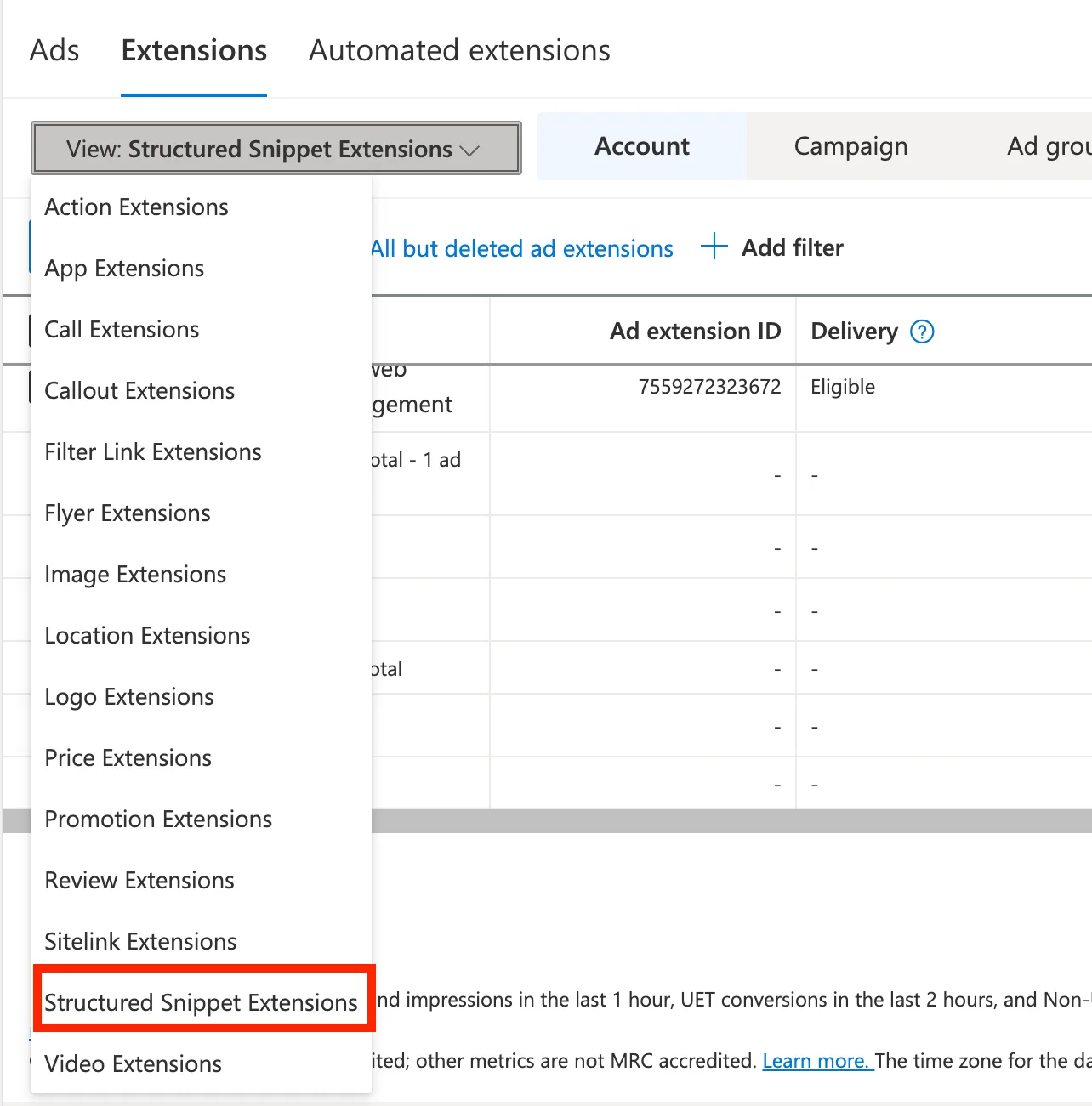Click the Add filter button
The image size is (1092, 1106).
[x=772, y=247]
